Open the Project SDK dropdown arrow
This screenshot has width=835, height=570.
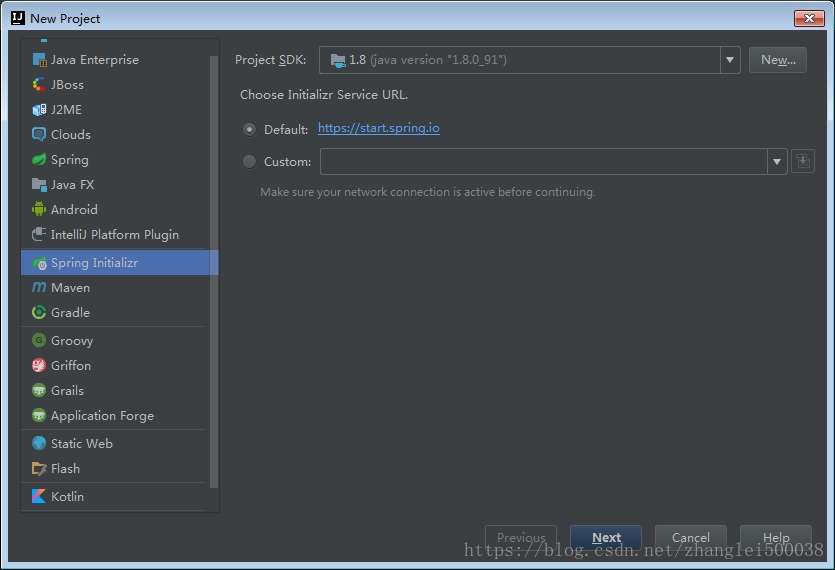point(730,60)
